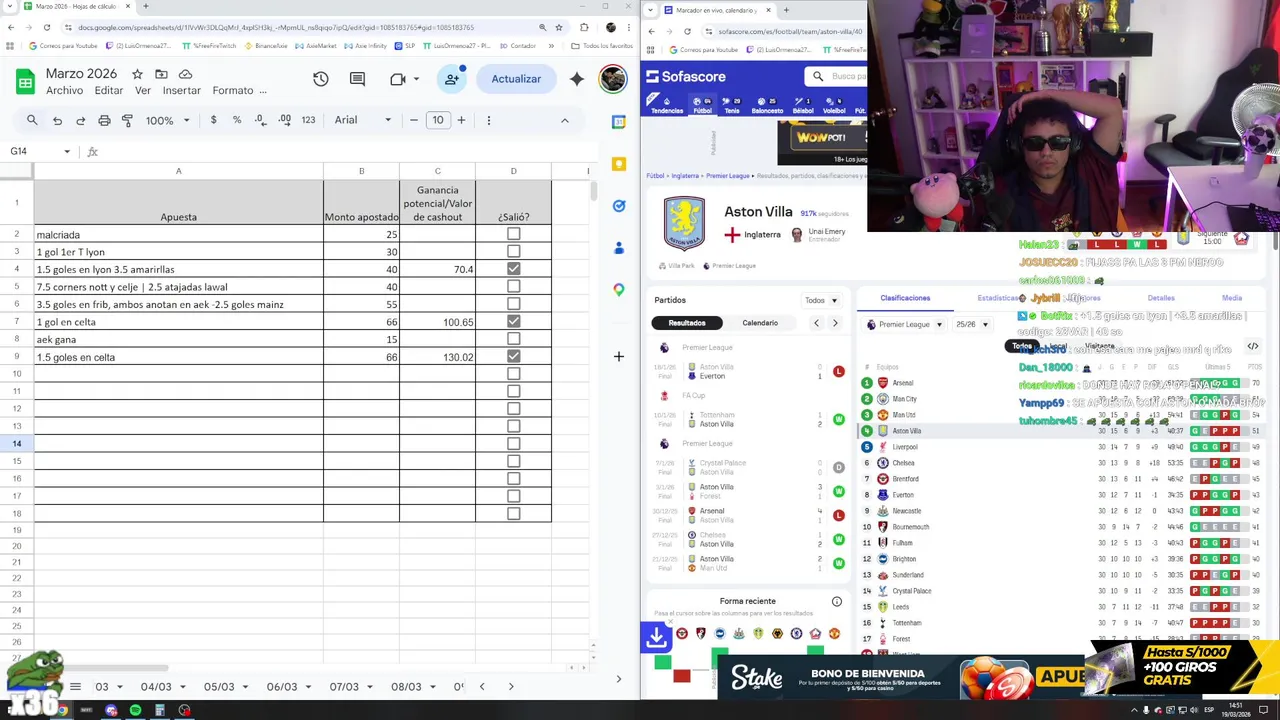Viewport: 1280px width, 720px height.
Task: Open the Insertar menu
Action: (x=181, y=90)
